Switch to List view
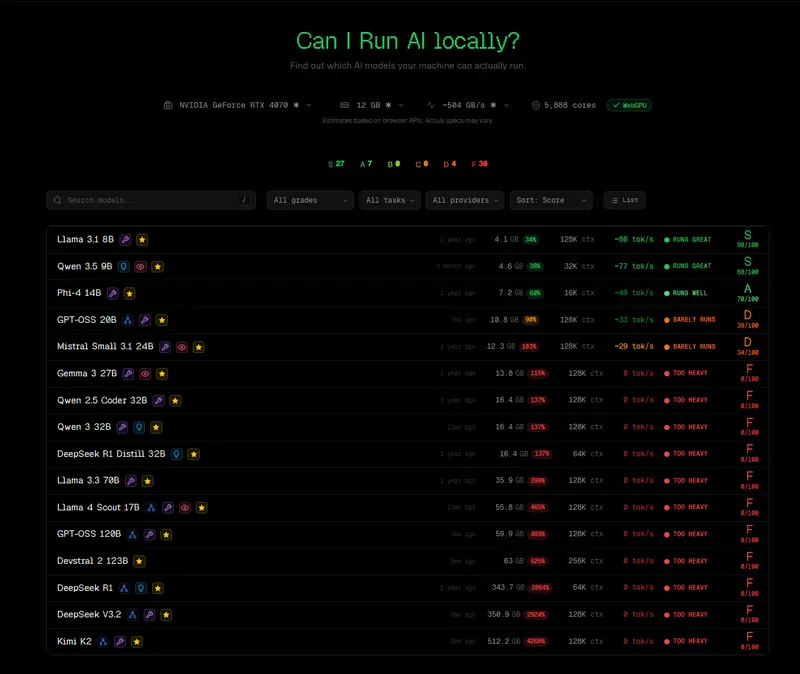 [624, 200]
